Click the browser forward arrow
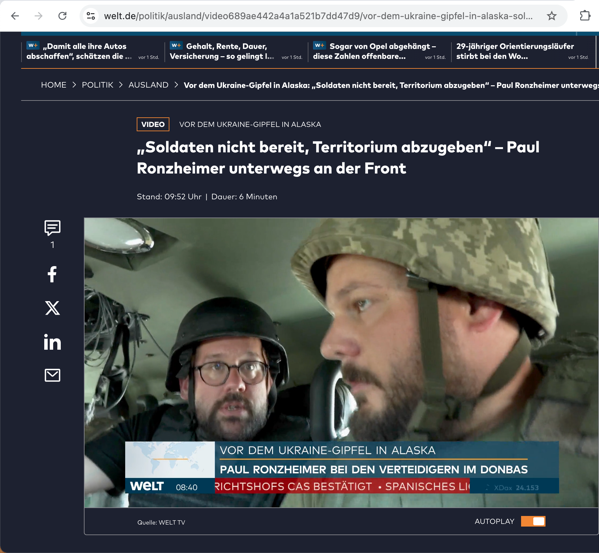 click(x=39, y=16)
